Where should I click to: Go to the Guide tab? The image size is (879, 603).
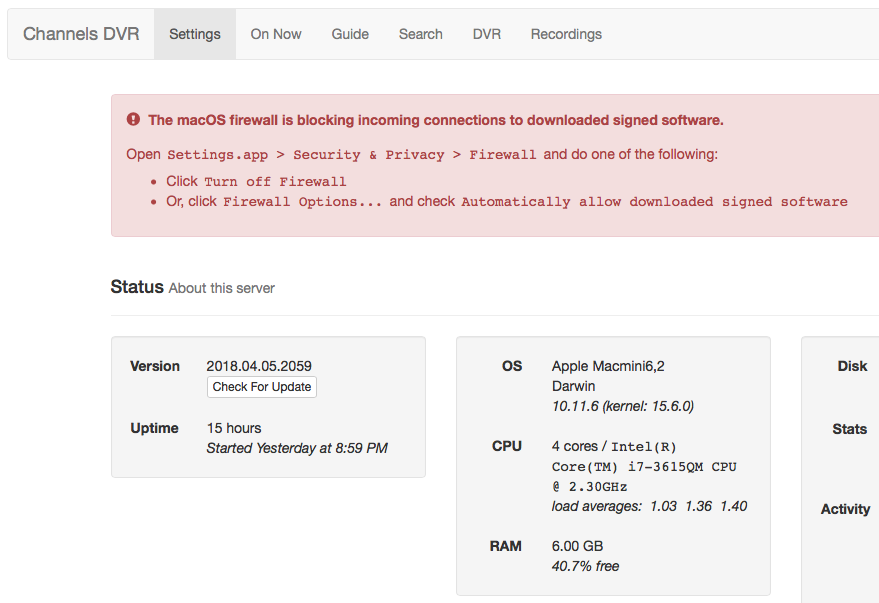tap(350, 34)
